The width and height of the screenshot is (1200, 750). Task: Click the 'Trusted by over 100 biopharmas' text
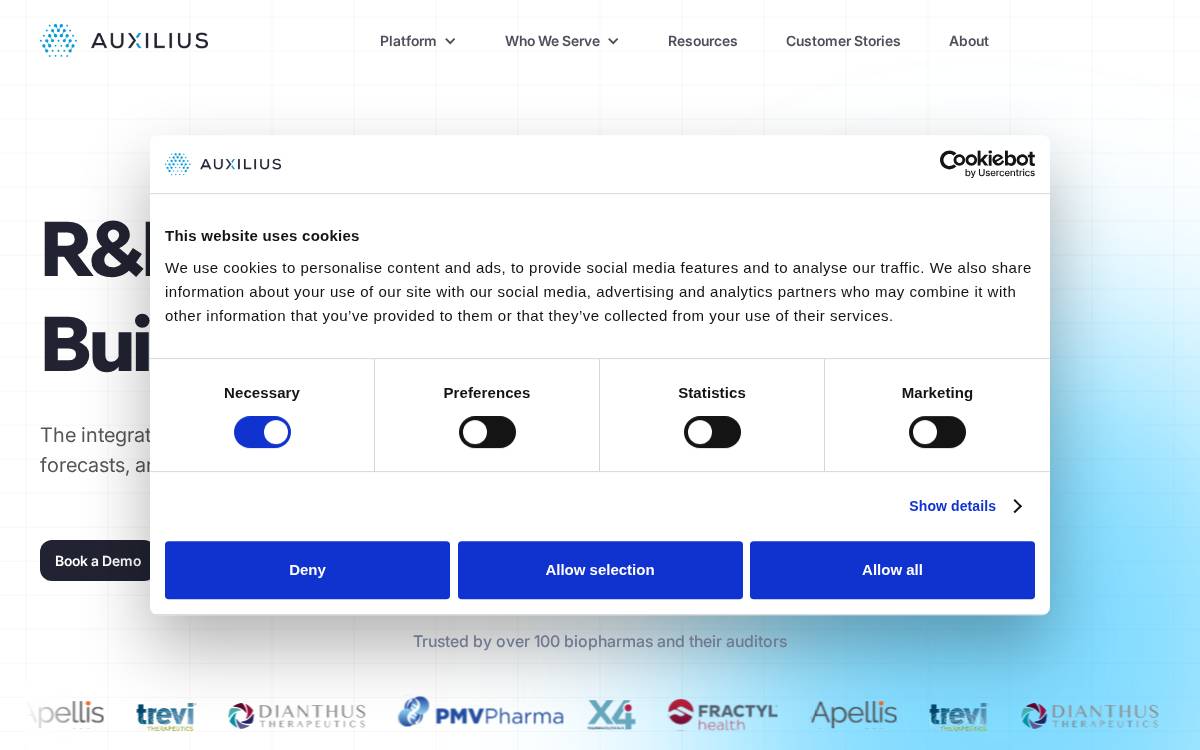click(x=600, y=641)
